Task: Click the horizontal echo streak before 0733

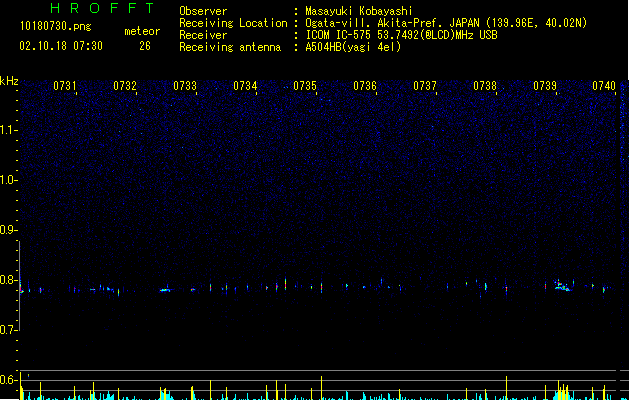Action: (165, 290)
